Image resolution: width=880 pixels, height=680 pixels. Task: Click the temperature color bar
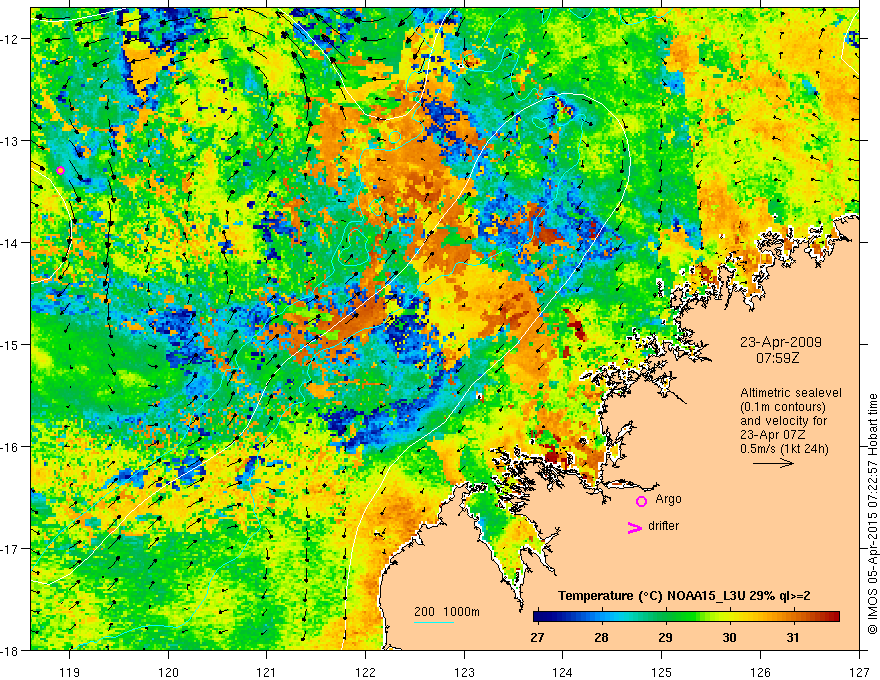686,616
